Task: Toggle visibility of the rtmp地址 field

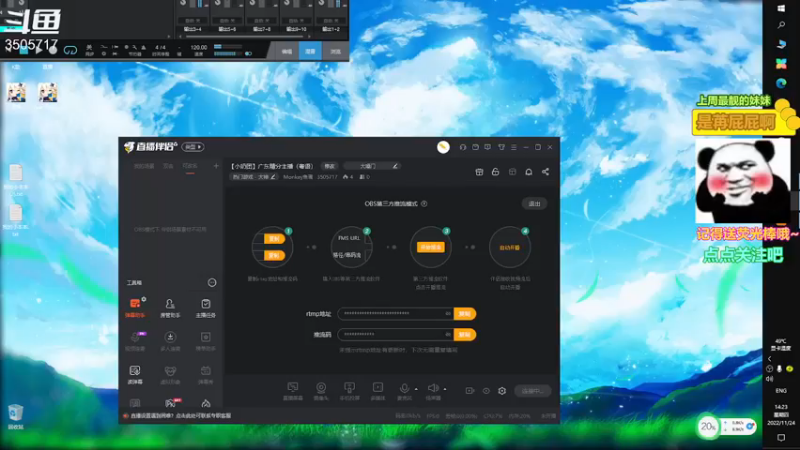Action: [x=448, y=314]
